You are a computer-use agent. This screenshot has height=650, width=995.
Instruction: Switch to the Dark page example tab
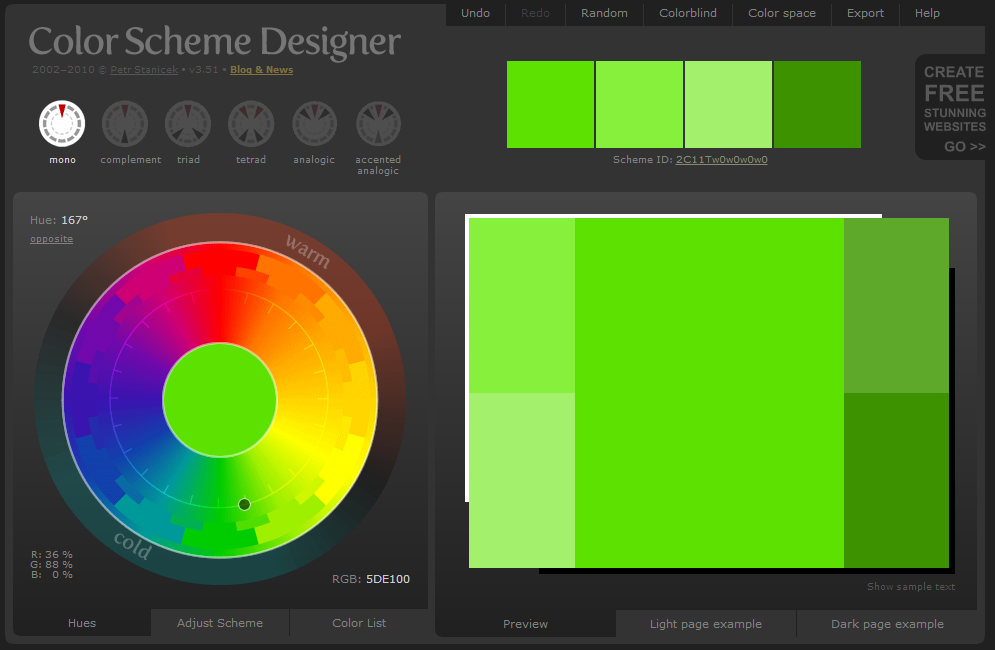pyautogui.click(x=886, y=623)
